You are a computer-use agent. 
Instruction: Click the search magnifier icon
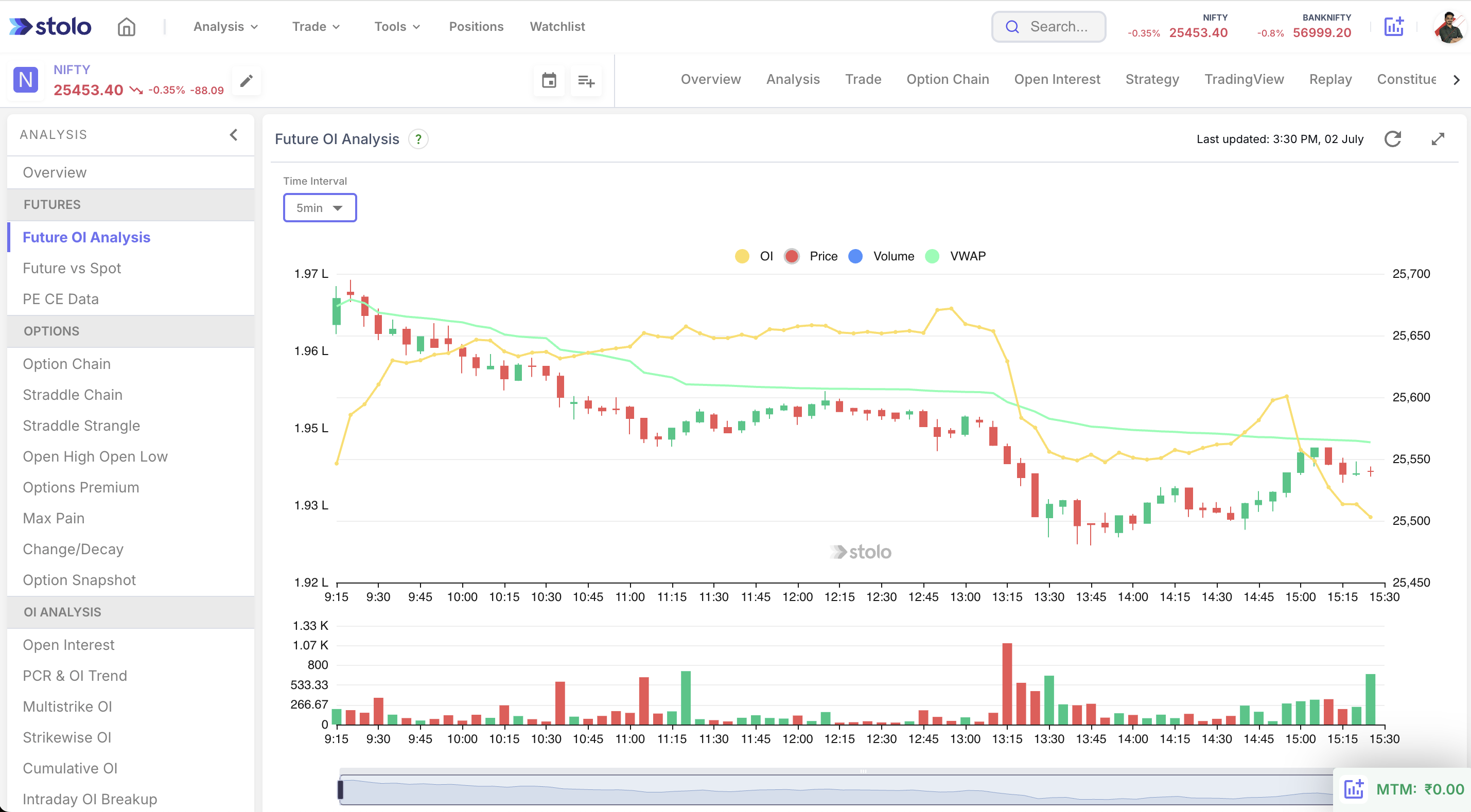1012,27
